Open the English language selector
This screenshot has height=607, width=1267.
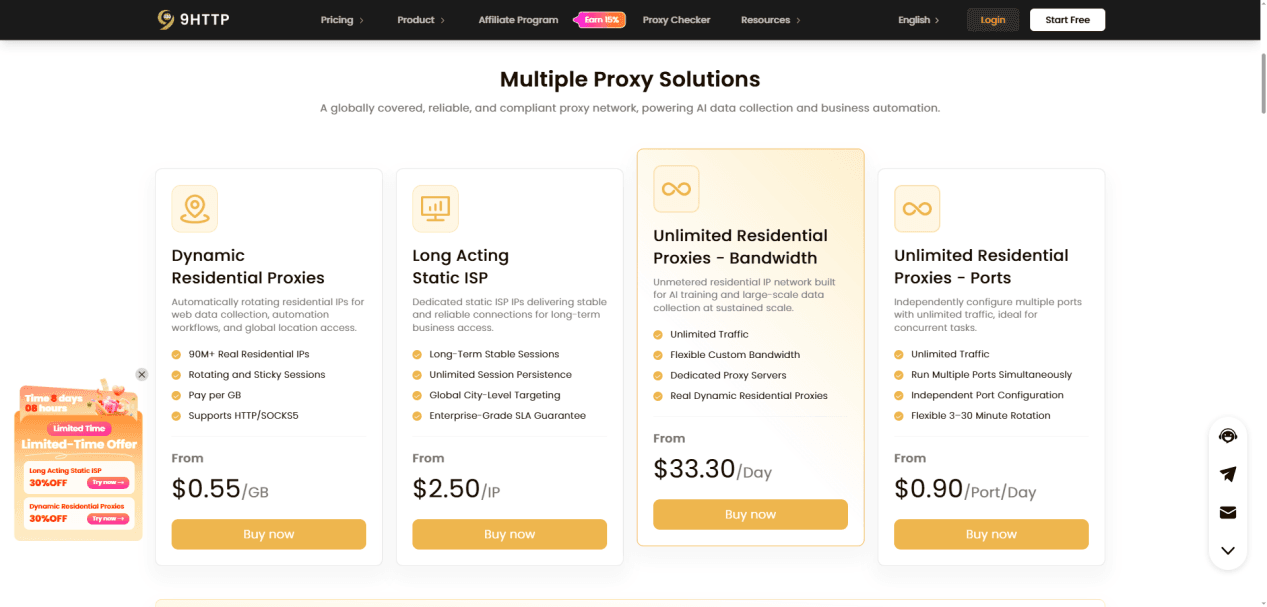point(919,20)
